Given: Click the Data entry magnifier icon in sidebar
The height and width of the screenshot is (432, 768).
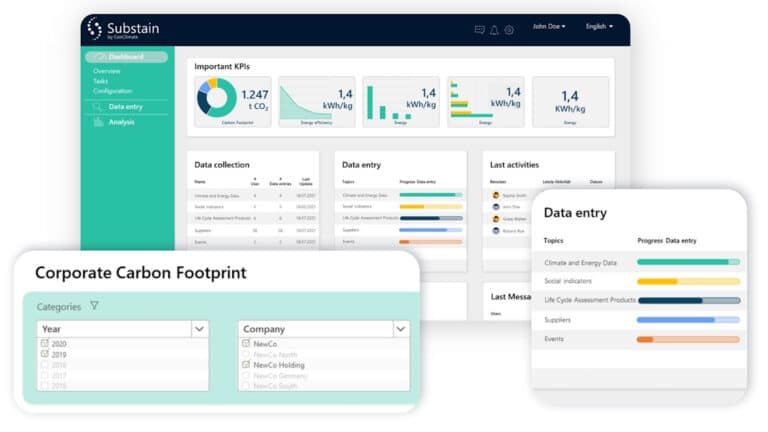Looking at the screenshot, I should (98, 106).
